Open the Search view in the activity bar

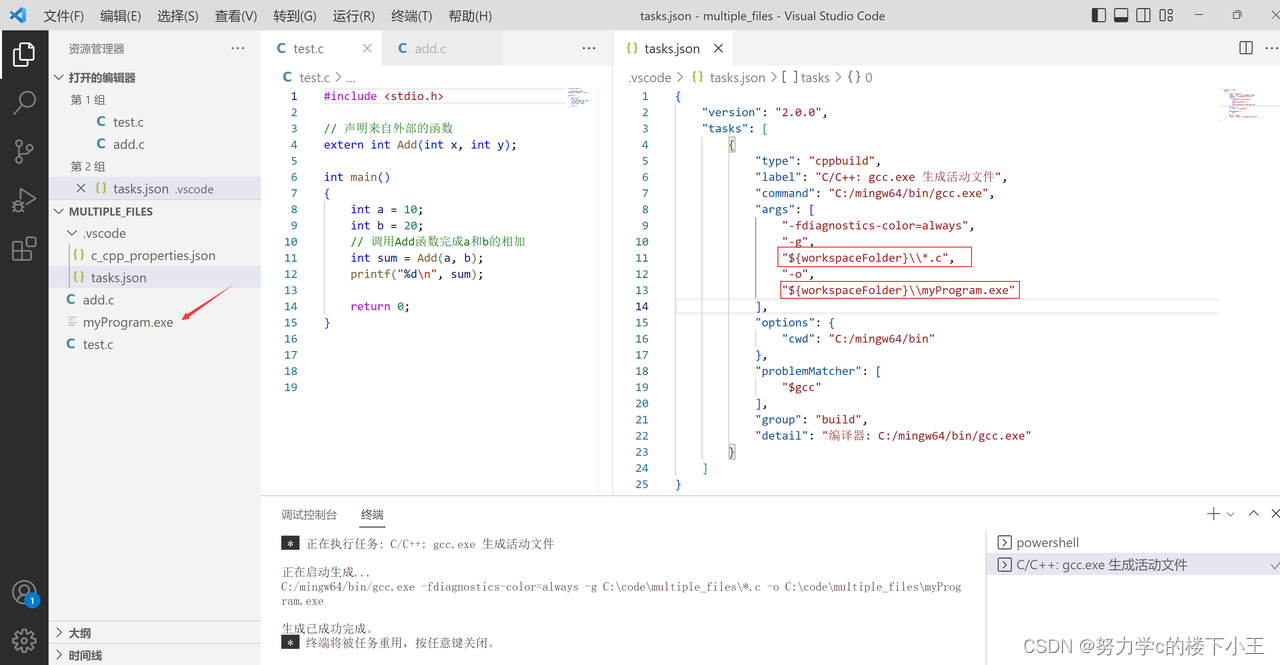[x=25, y=103]
